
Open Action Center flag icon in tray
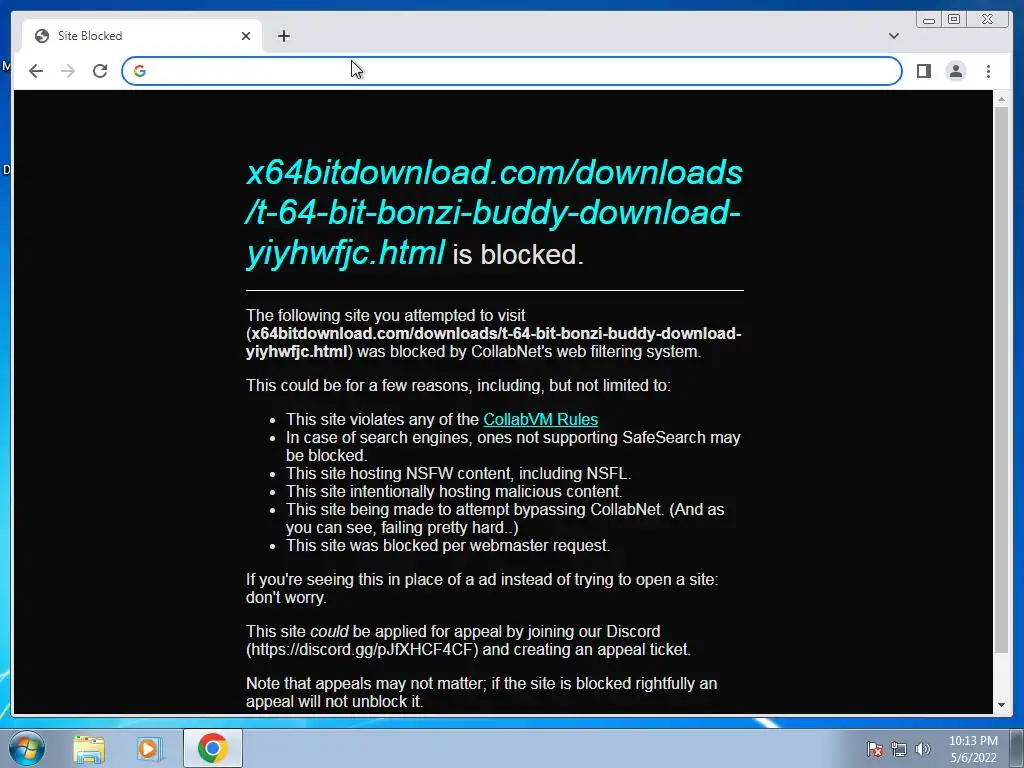[x=874, y=749]
